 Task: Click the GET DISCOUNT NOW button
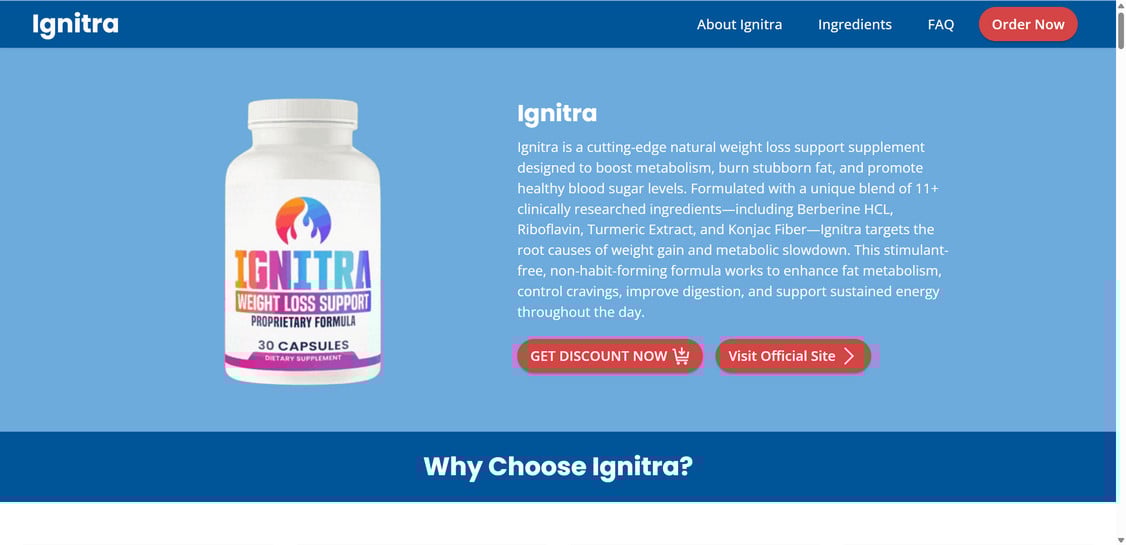pos(610,356)
